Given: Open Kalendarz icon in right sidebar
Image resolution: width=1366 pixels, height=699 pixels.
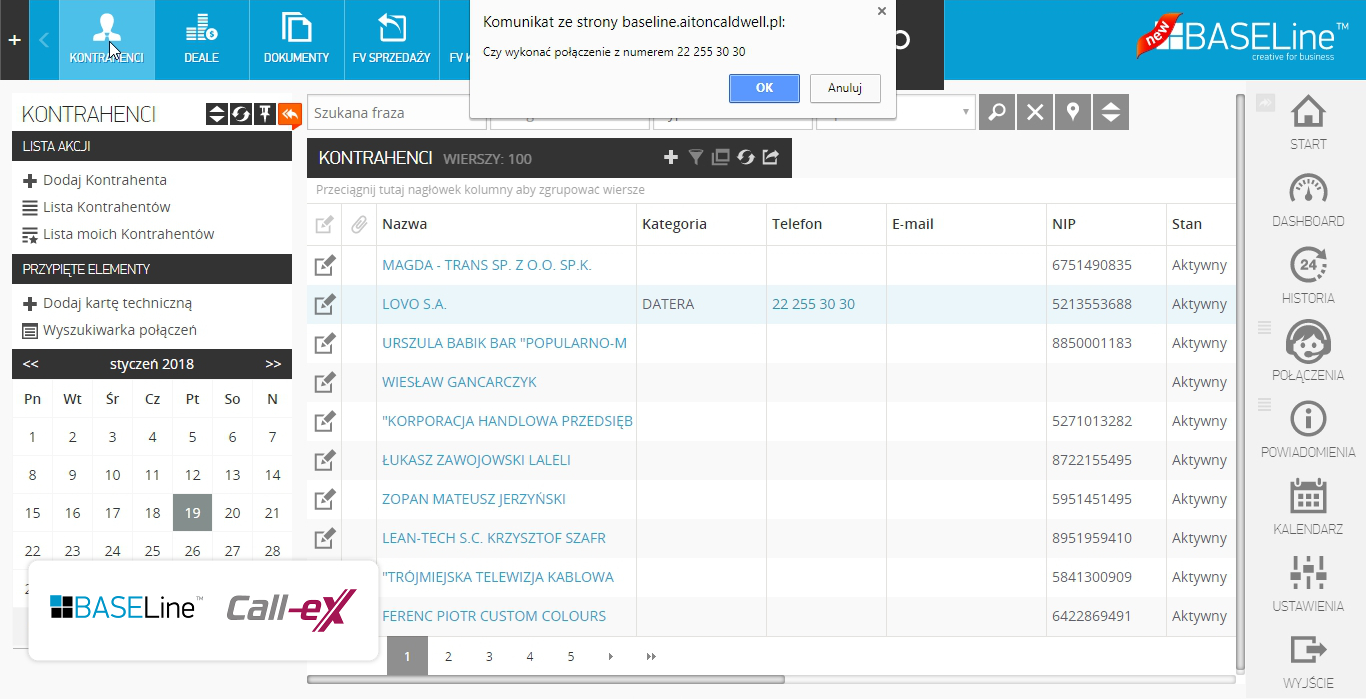Looking at the screenshot, I should coord(1307,506).
